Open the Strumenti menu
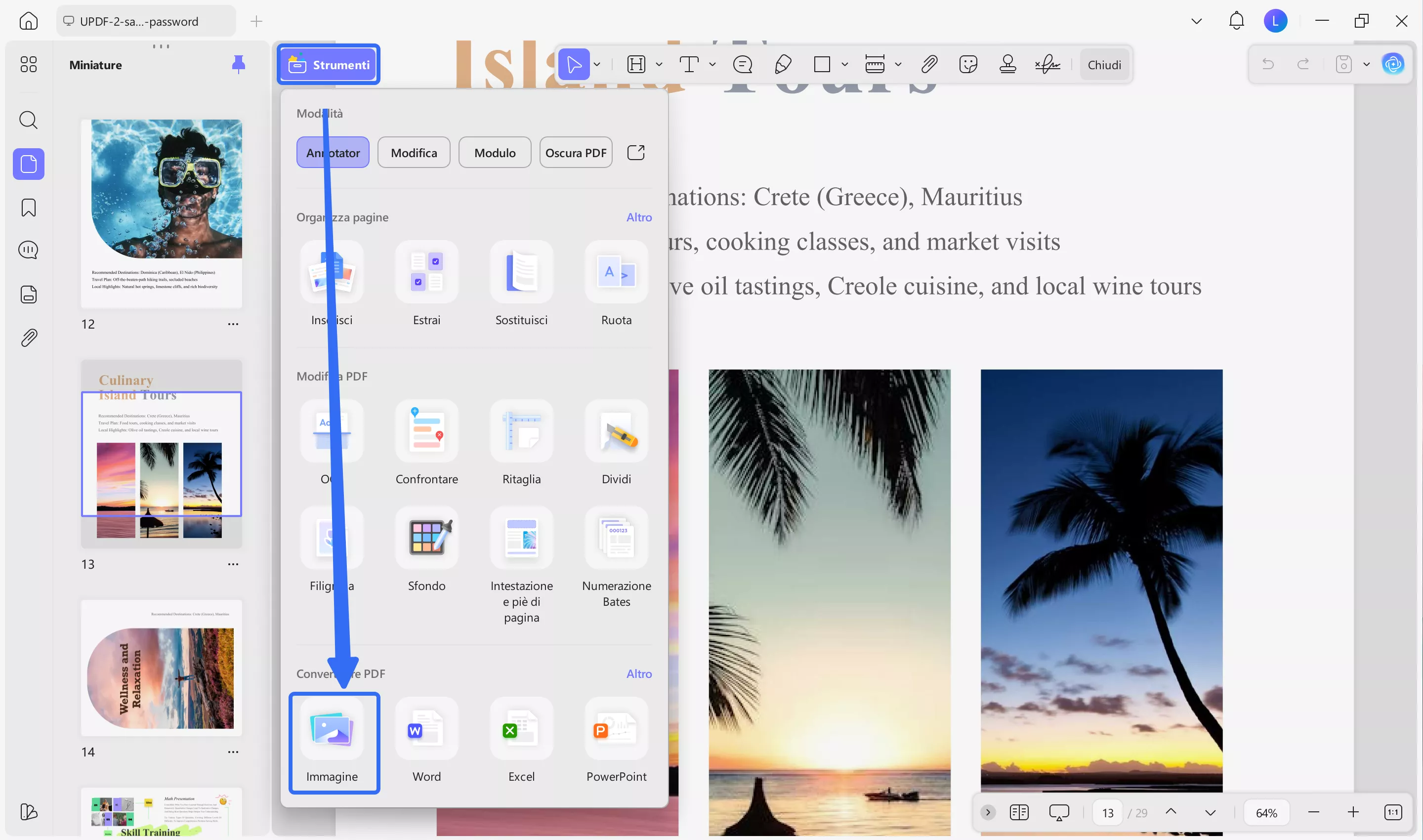1423x840 pixels. 328,64
